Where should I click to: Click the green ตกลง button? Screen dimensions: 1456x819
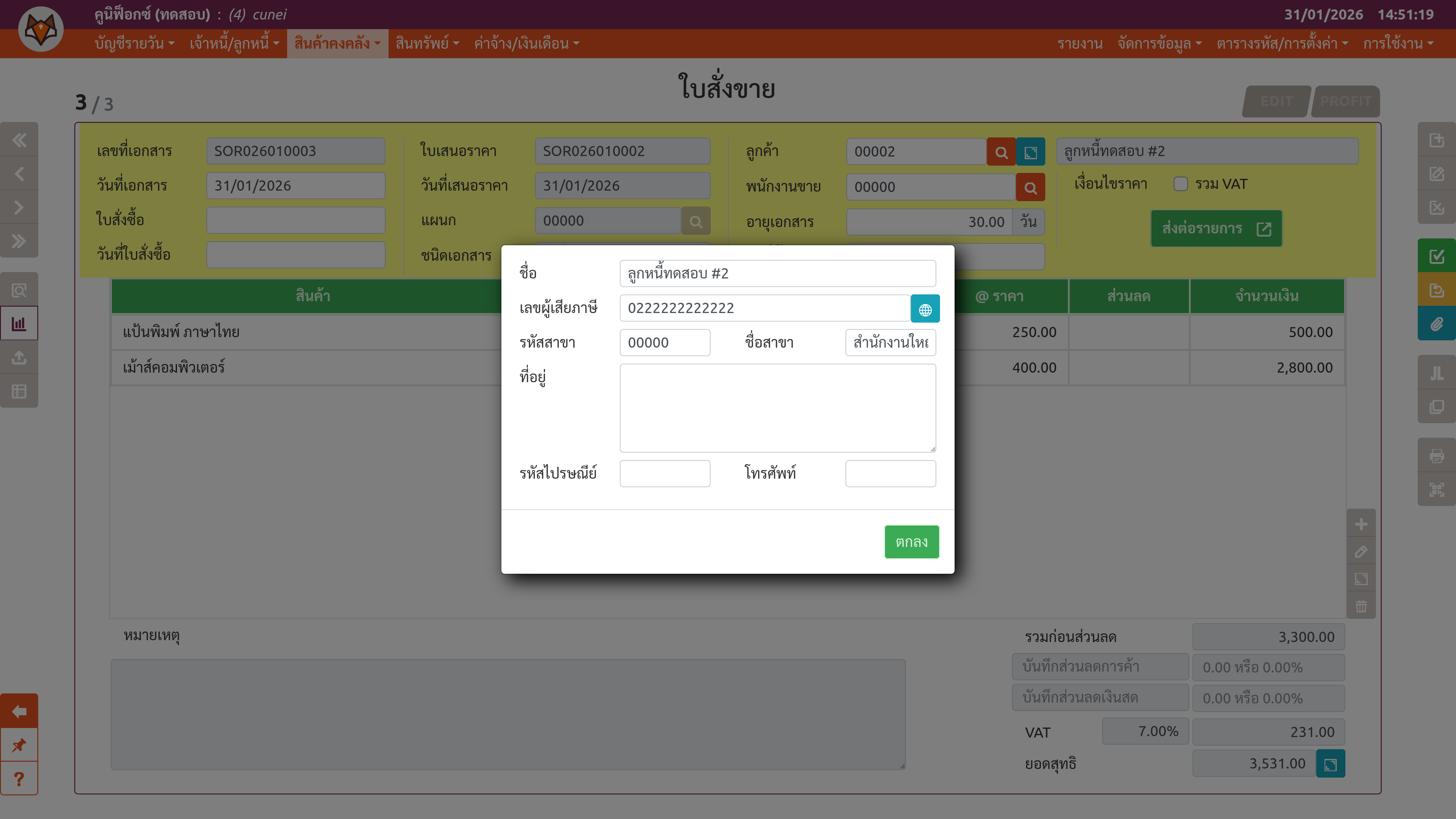click(x=911, y=541)
